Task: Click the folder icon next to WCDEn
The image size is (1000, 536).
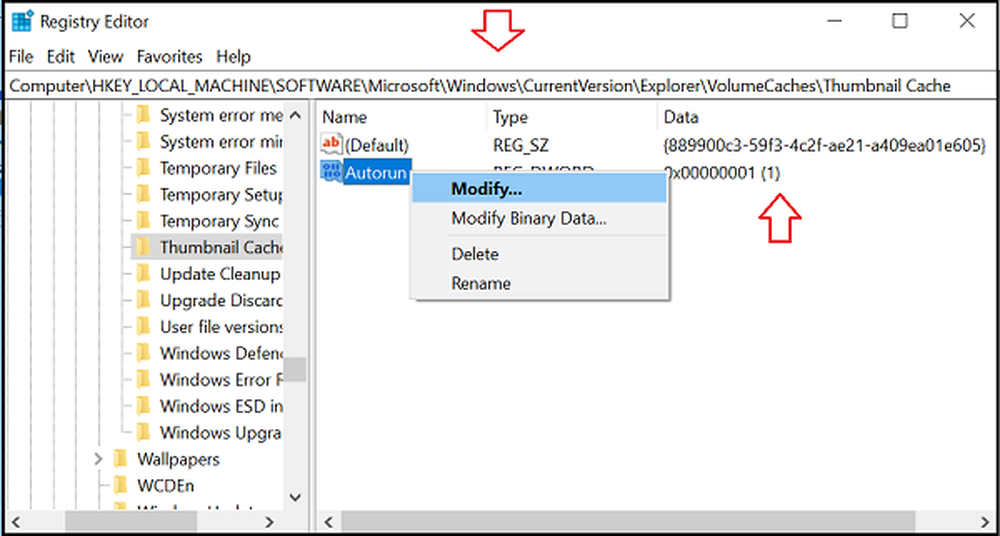Action: pyautogui.click(x=121, y=486)
